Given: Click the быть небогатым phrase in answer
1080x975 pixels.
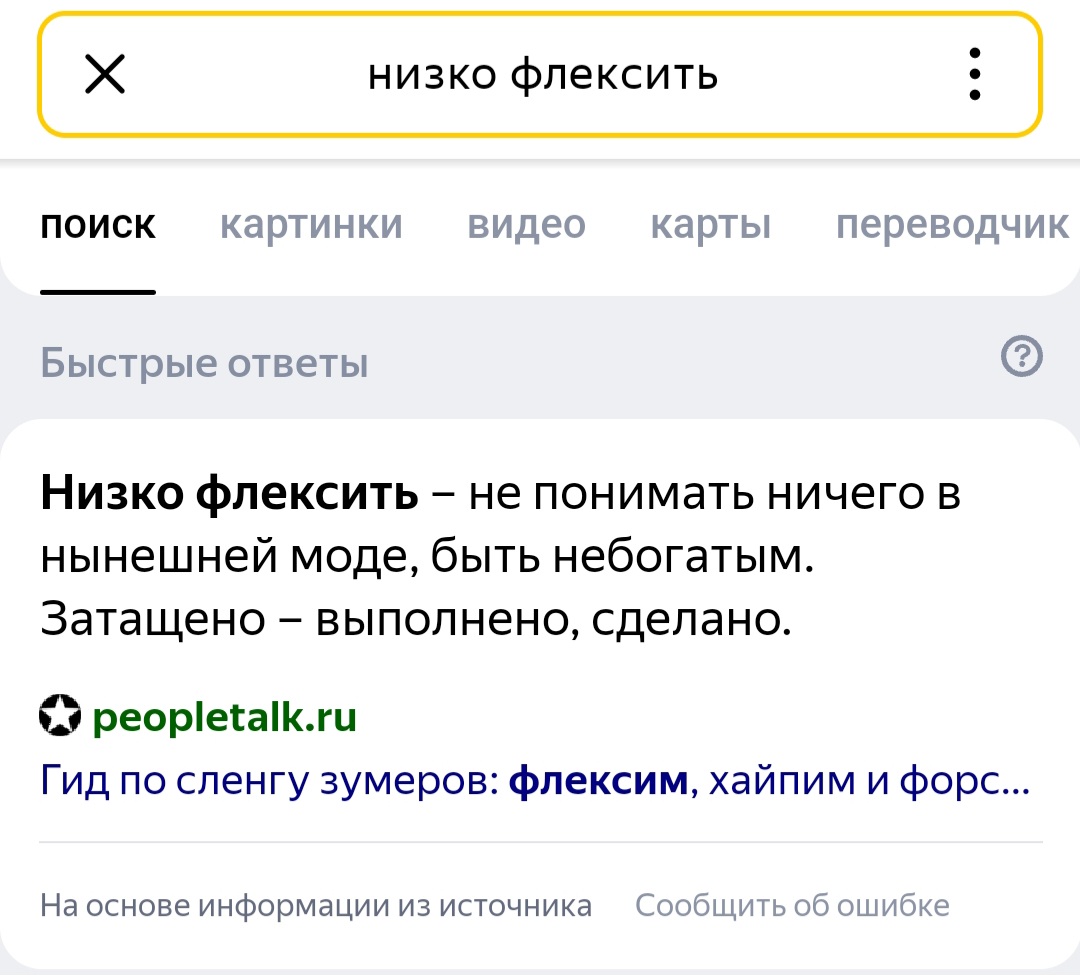Looking at the screenshot, I should point(623,556).
